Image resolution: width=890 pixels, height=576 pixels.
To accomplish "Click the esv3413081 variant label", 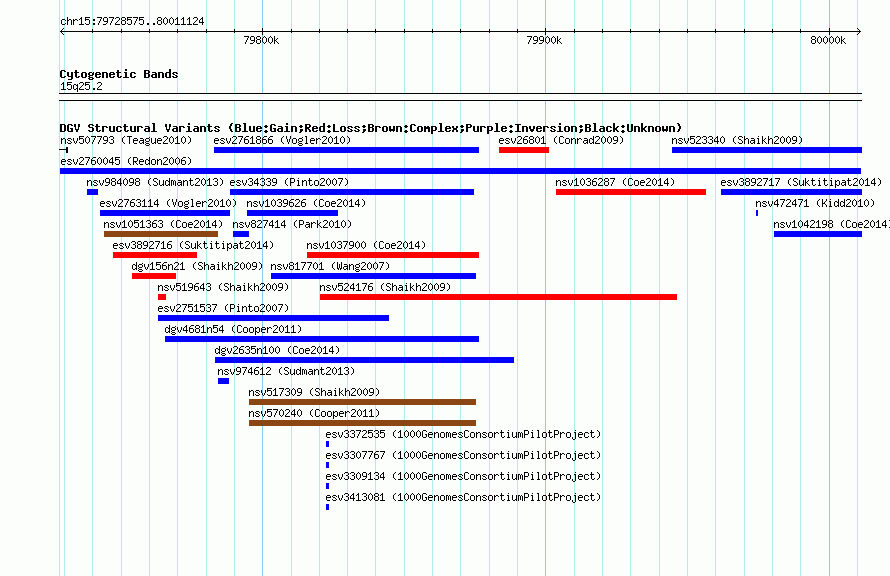I will click(463, 497).
